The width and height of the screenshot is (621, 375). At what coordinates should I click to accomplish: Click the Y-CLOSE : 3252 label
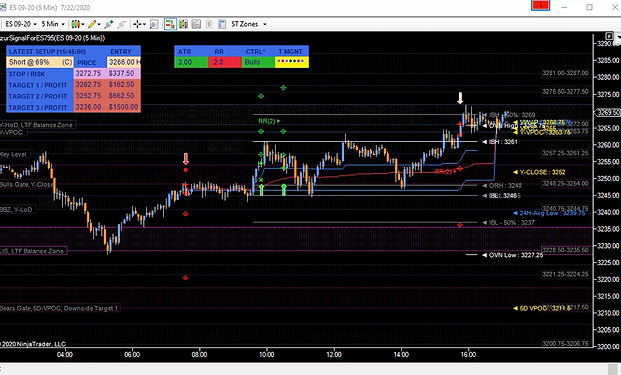click(x=539, y=172)
